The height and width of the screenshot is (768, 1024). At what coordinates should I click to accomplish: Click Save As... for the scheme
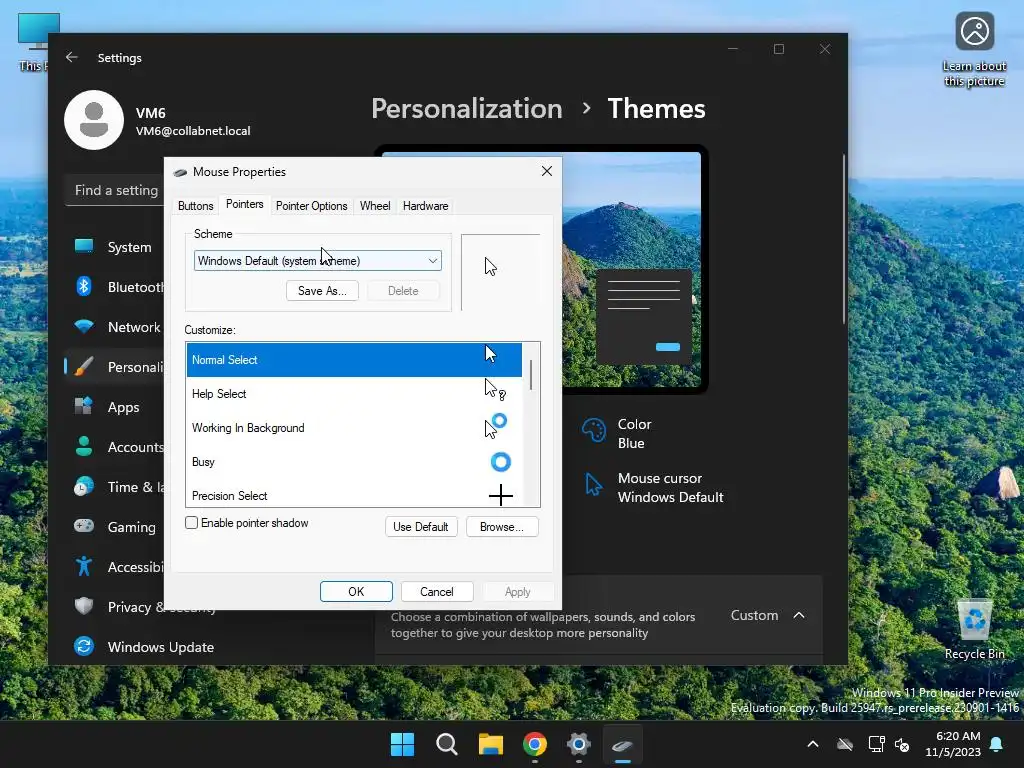pyautogui.click(x=322, y=291)
